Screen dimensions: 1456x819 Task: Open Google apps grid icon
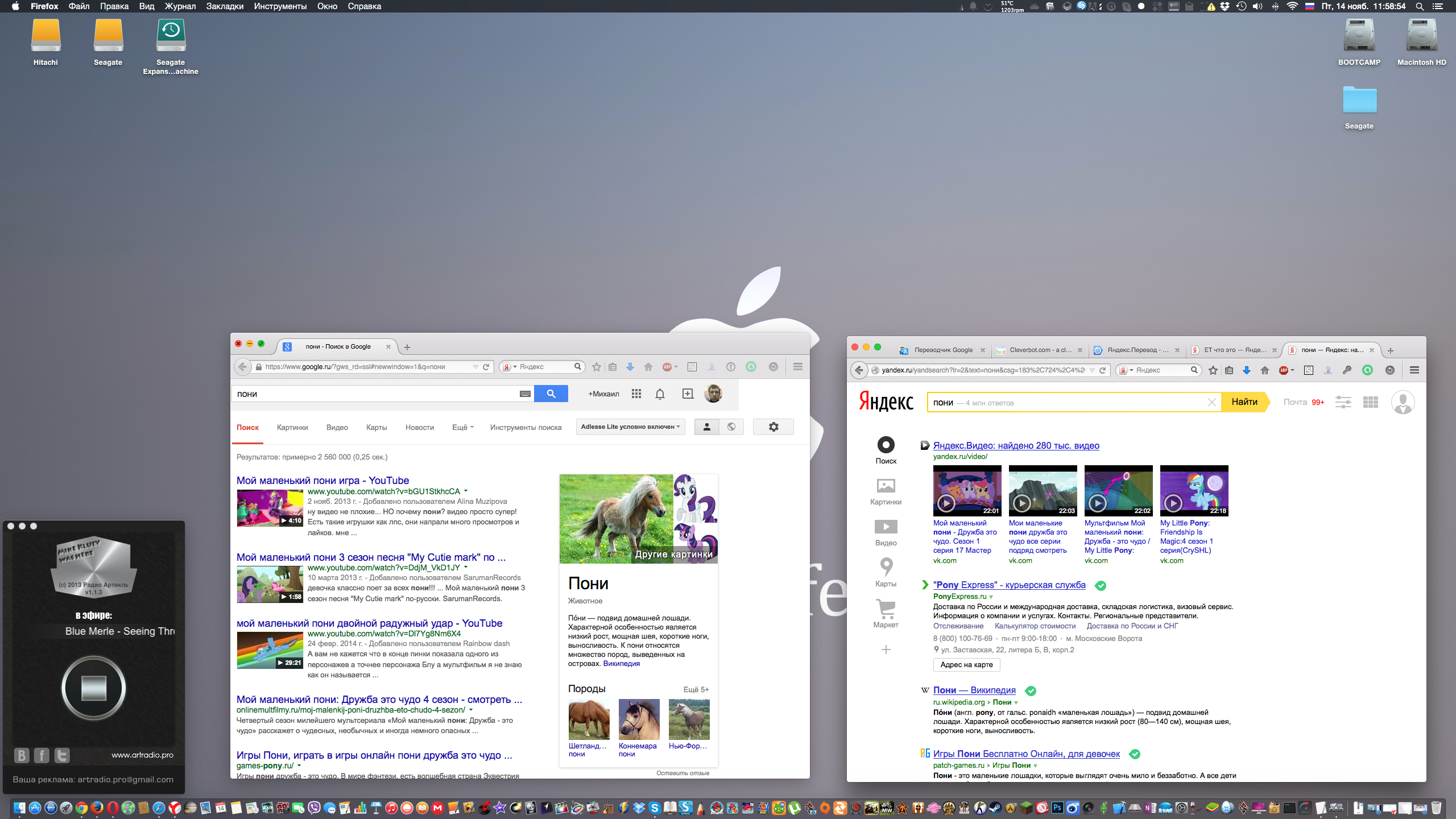[x=636, y=394]
